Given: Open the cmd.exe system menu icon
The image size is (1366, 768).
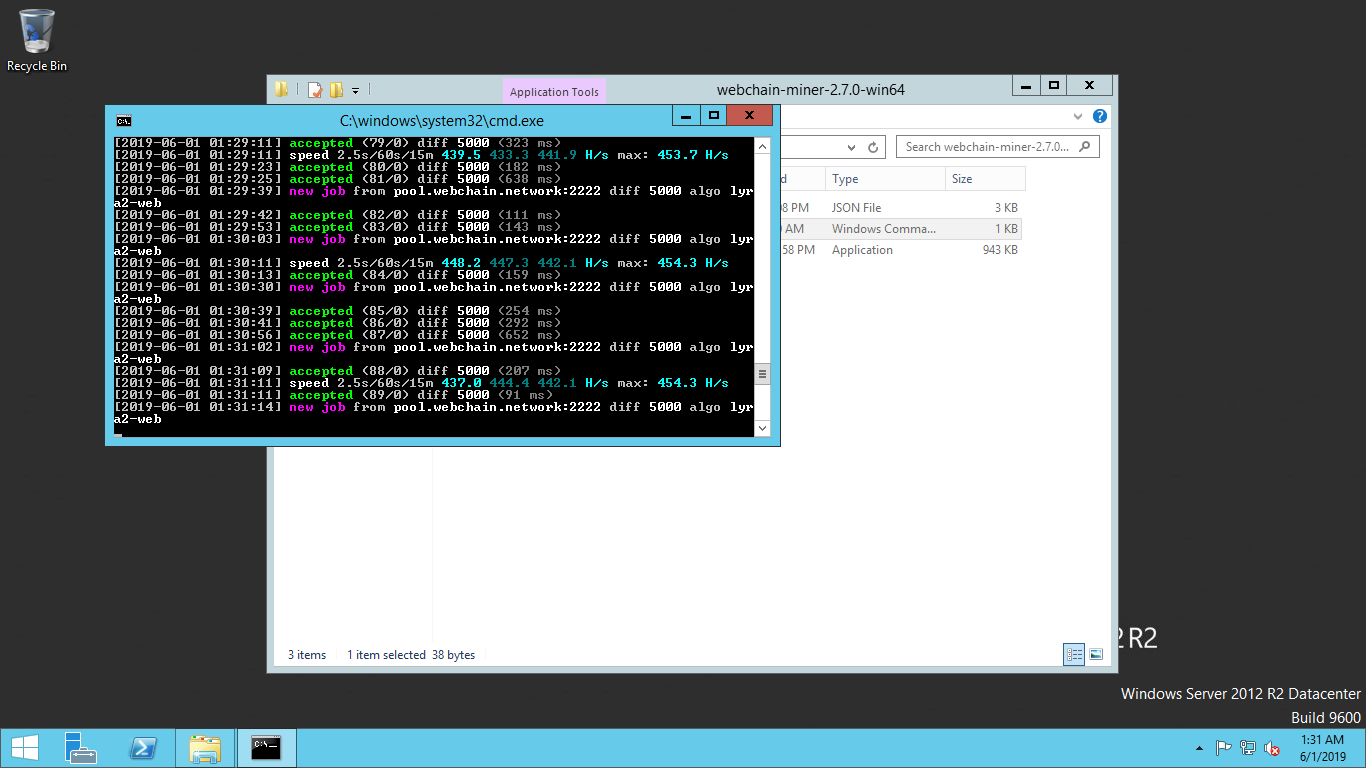Looking at the screenshot, I should [123, 120].
